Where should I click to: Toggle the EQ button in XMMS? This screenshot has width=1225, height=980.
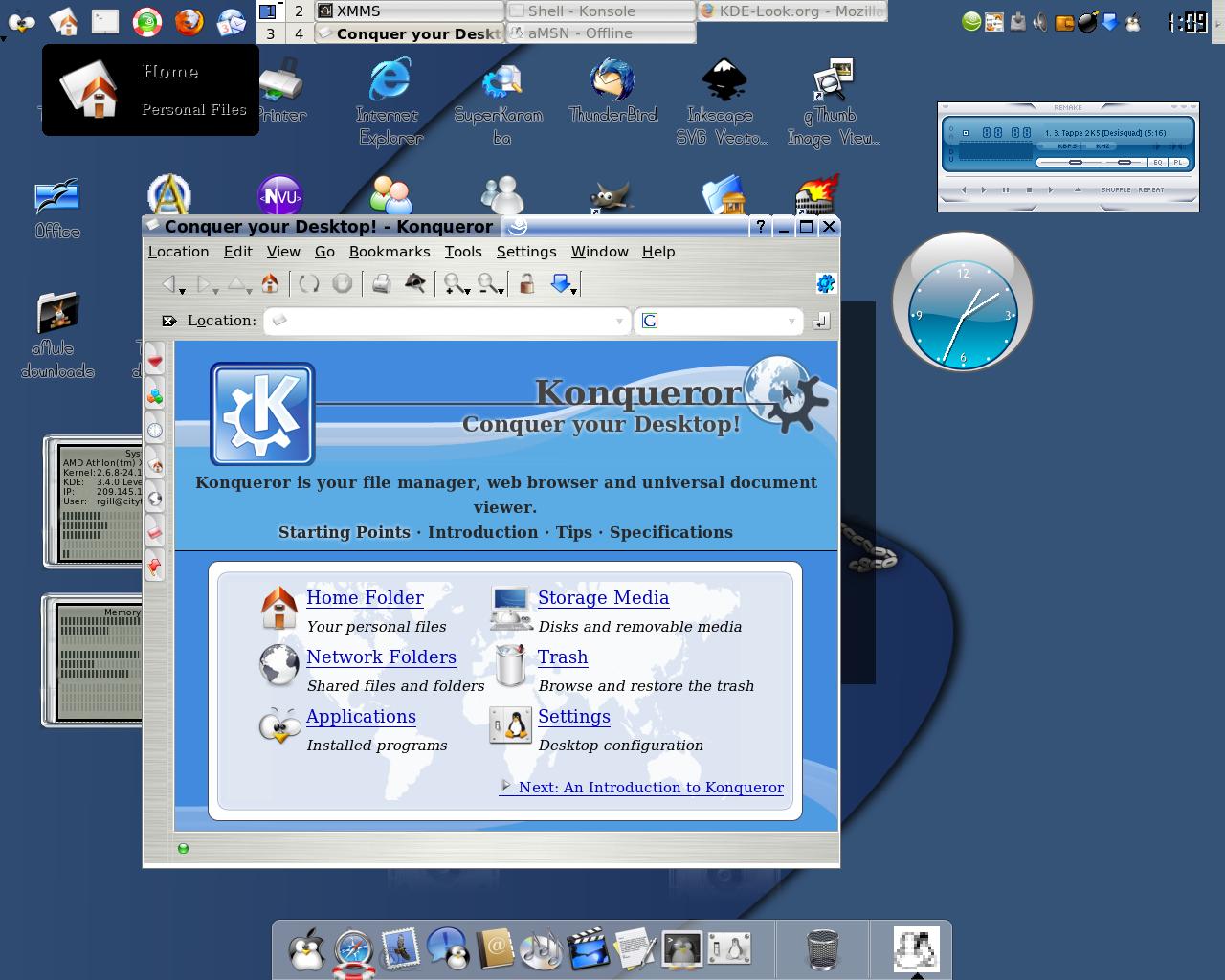(x=1157, y=163)
